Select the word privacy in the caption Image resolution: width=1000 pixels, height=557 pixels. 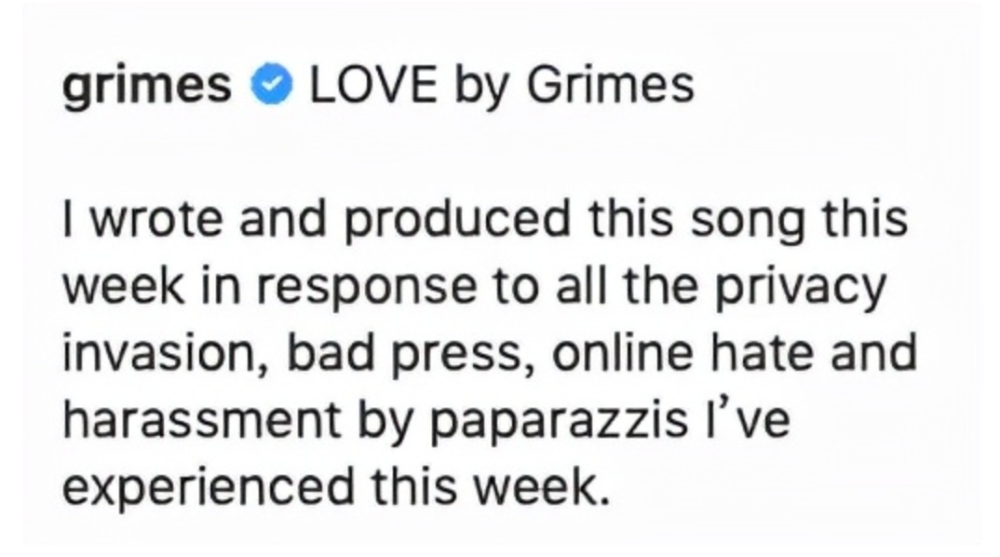(x=807, y=289)
